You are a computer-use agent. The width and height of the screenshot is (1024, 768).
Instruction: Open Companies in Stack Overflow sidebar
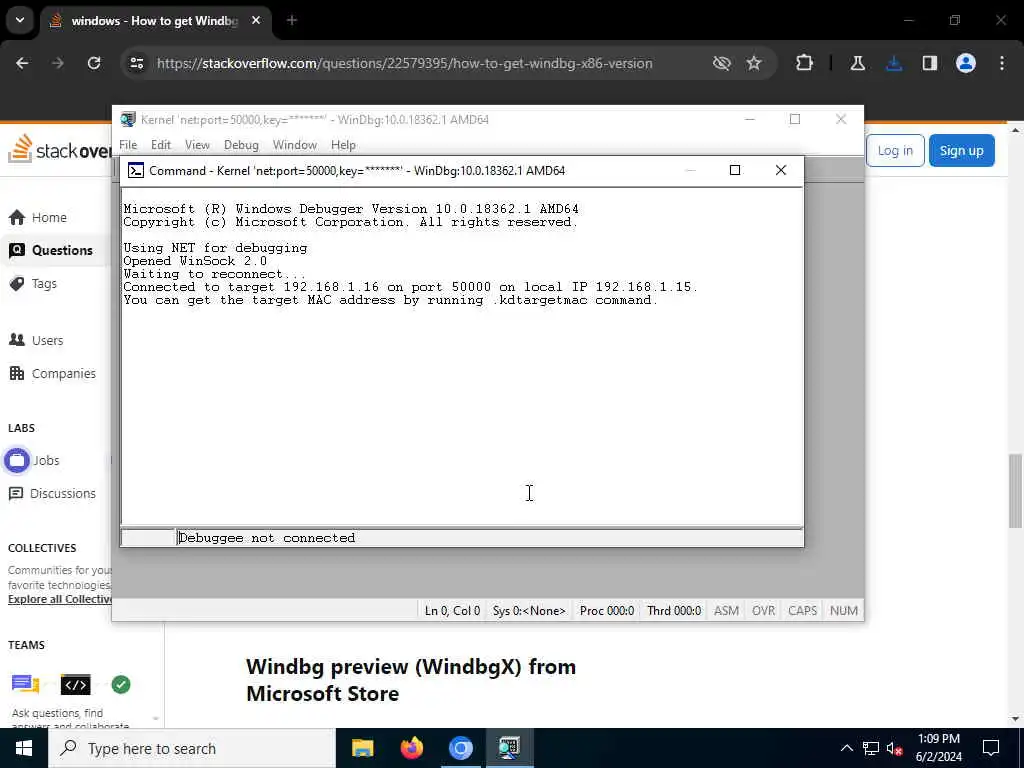coord(64,374)
